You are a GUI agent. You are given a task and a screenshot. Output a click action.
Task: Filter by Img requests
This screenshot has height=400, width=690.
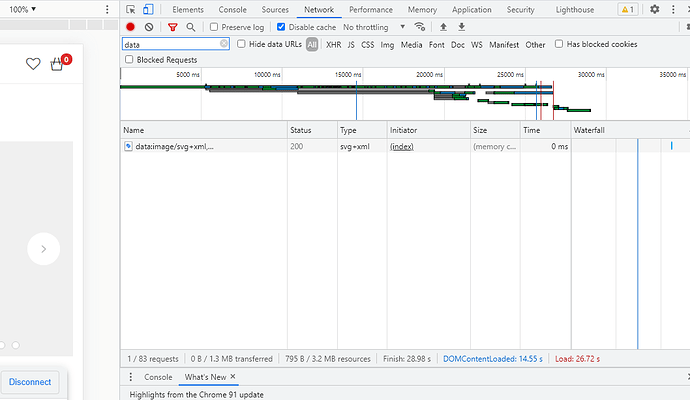pos(387,44)
